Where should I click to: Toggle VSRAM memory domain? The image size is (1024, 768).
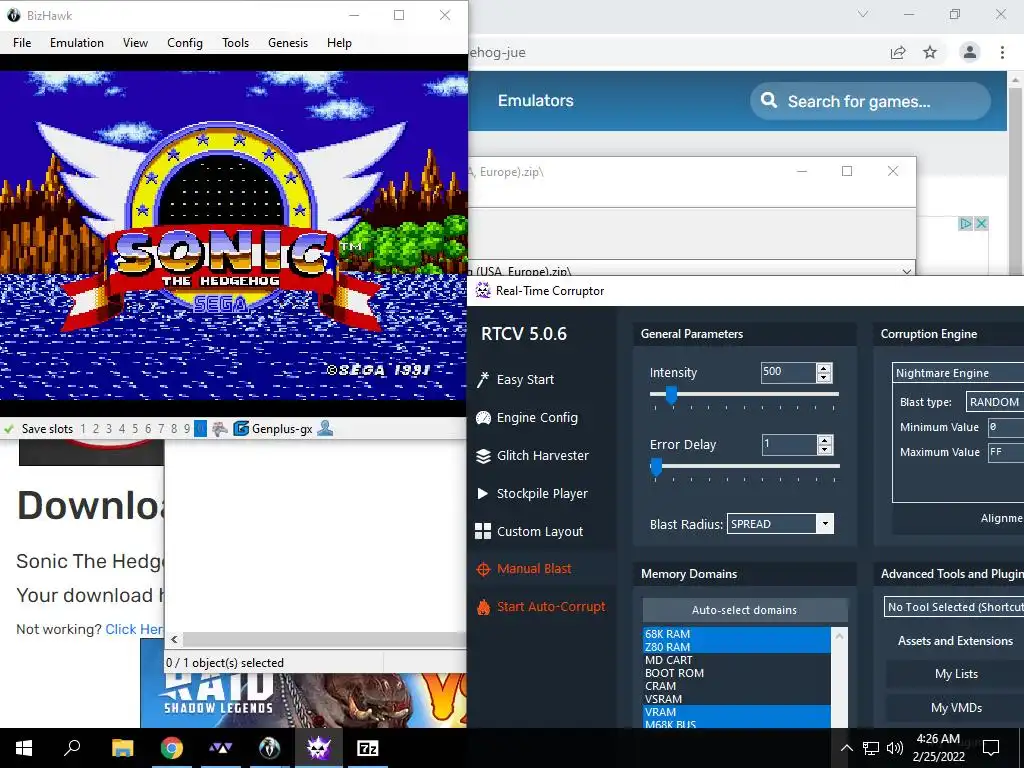coord(737,699)
